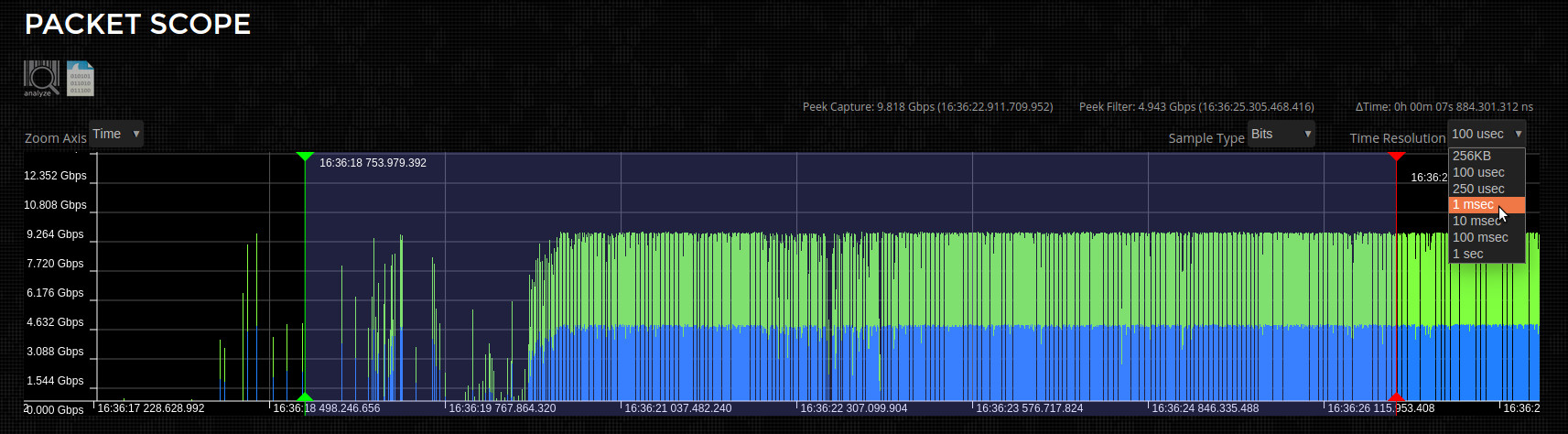Click time tick 16:36:26 115.953.408
This screenshot has width=1568, height=434.
[1380, 408]
